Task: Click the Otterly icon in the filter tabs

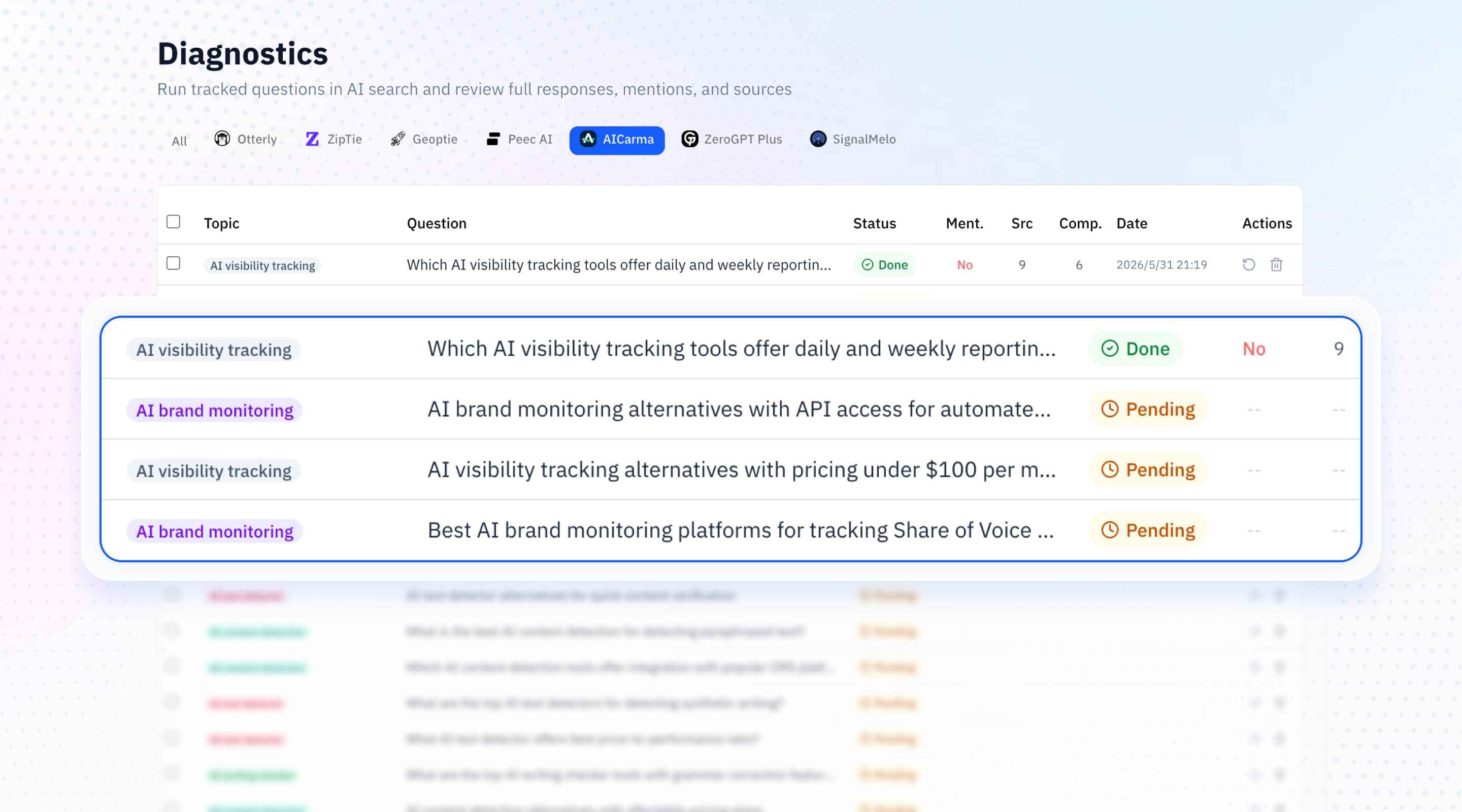Action: pyautogui.click(x=222, y=139)
